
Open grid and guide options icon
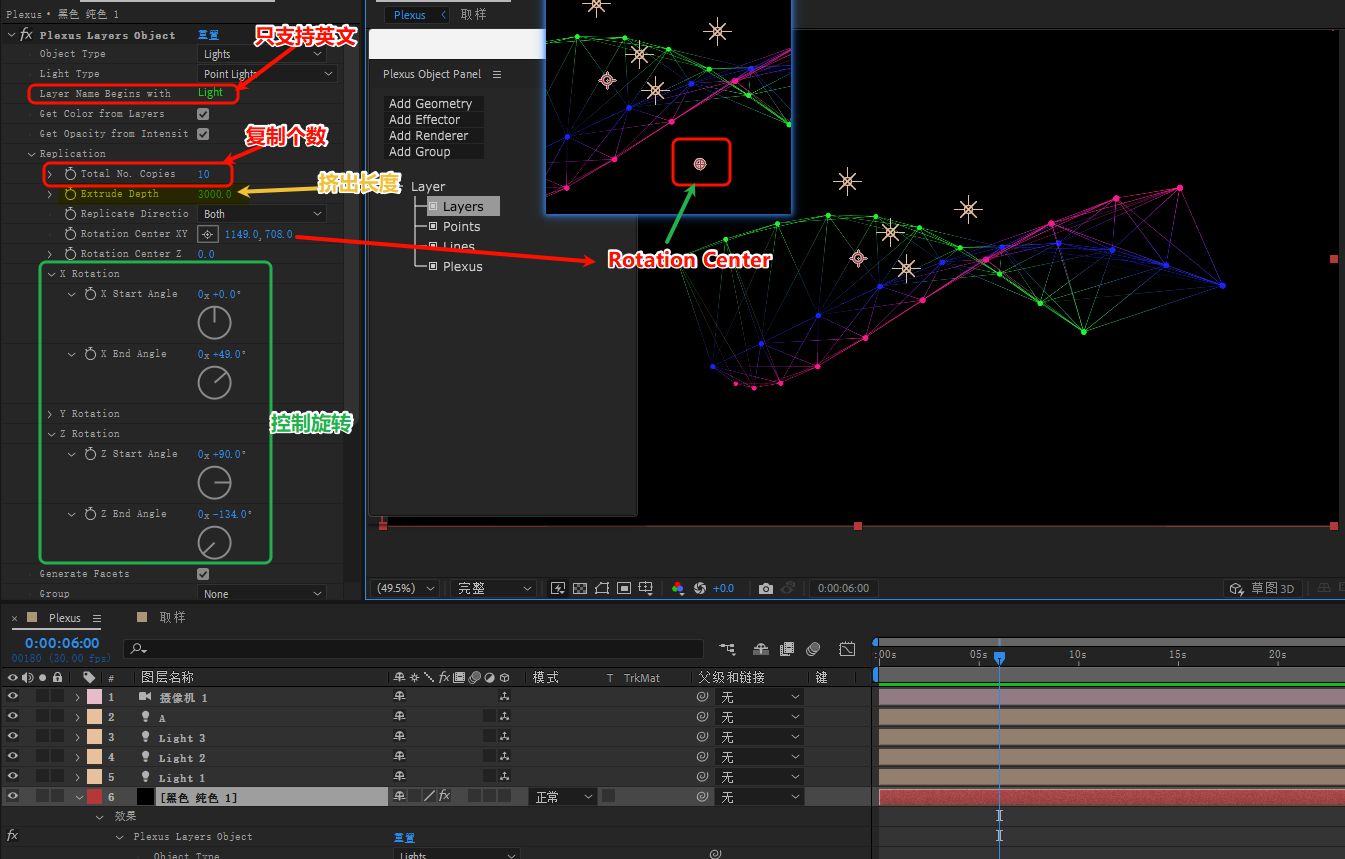click(647, 588)
